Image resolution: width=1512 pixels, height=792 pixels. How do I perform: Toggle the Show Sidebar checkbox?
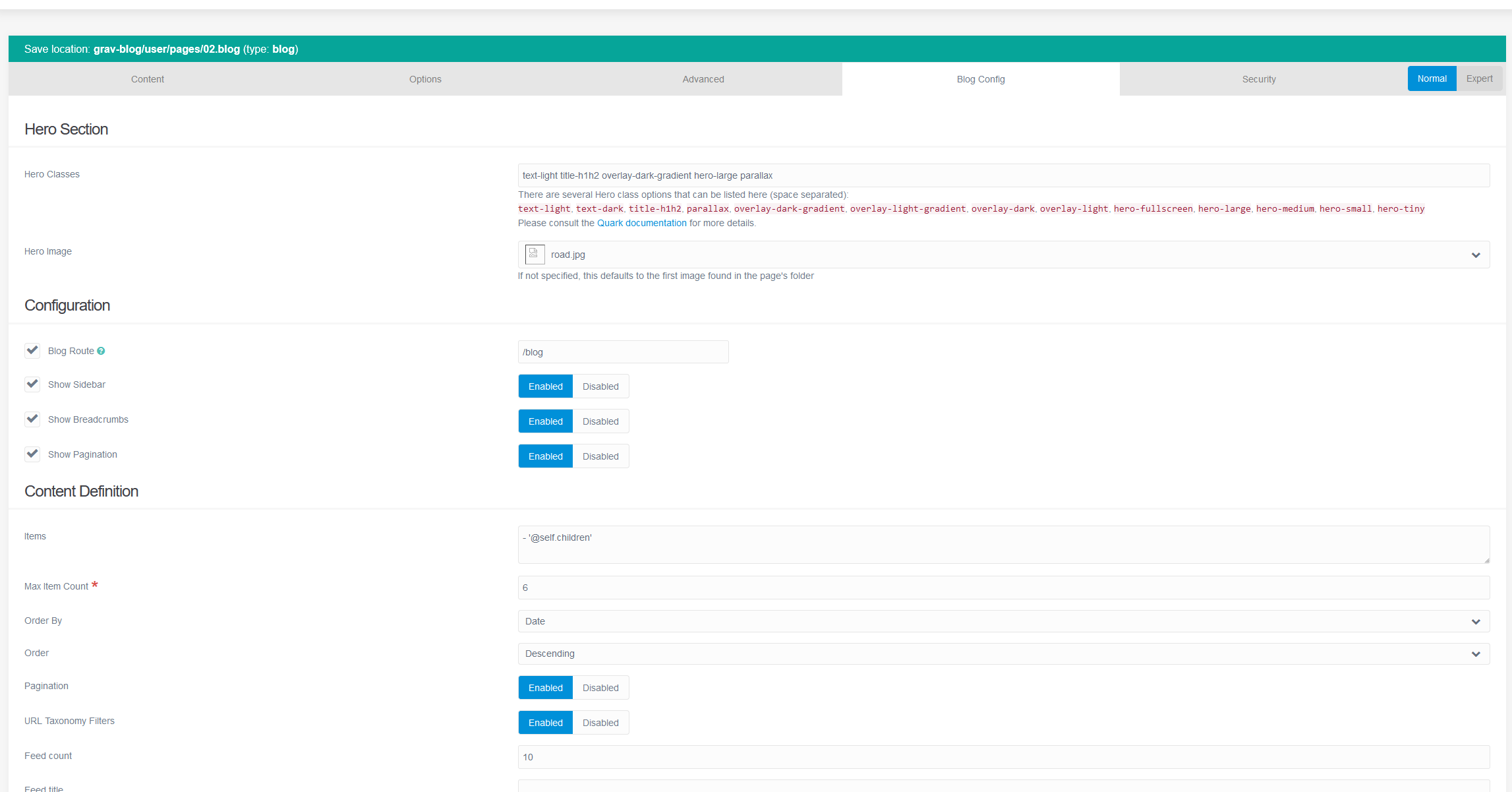[32, 384]
